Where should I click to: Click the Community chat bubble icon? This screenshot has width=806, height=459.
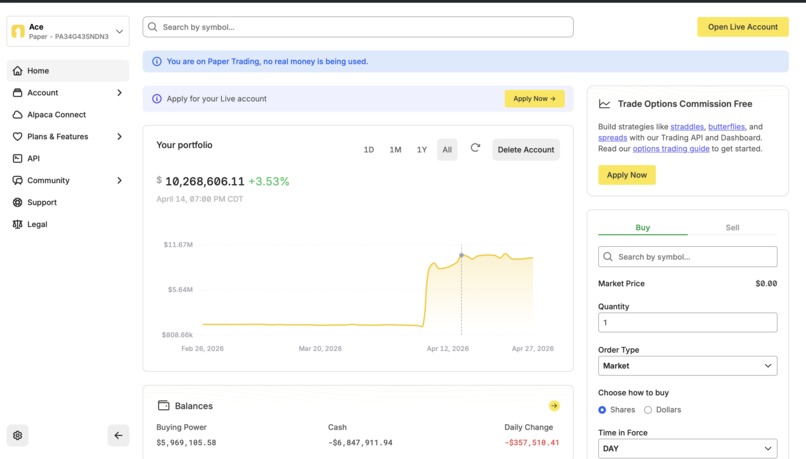(17, 180)
